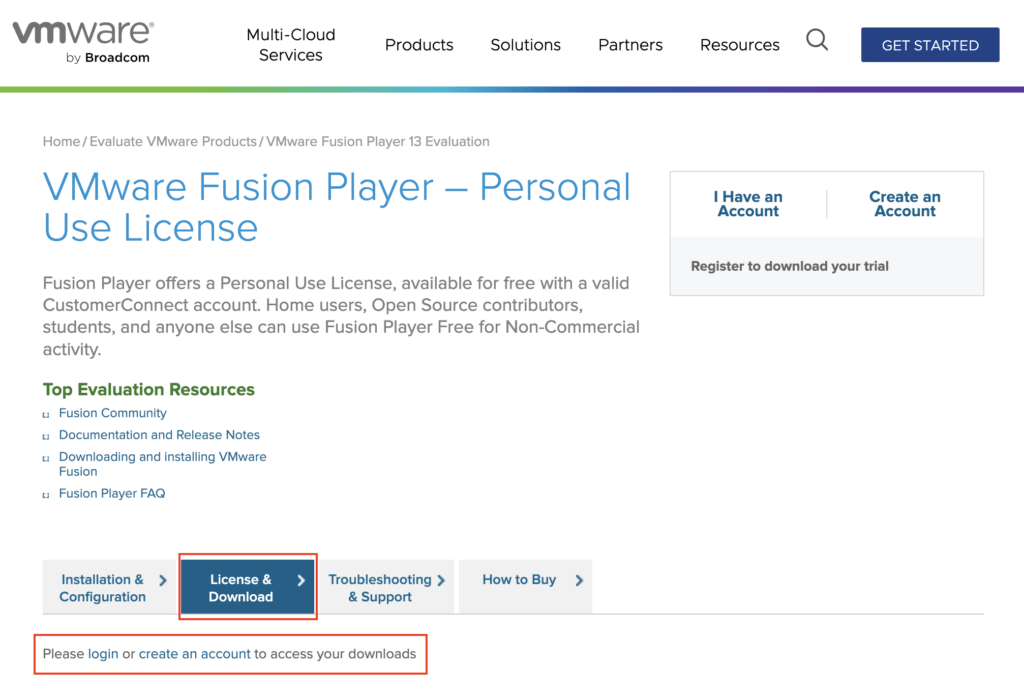Open the Solutions navigation menu

pos(525,45)
